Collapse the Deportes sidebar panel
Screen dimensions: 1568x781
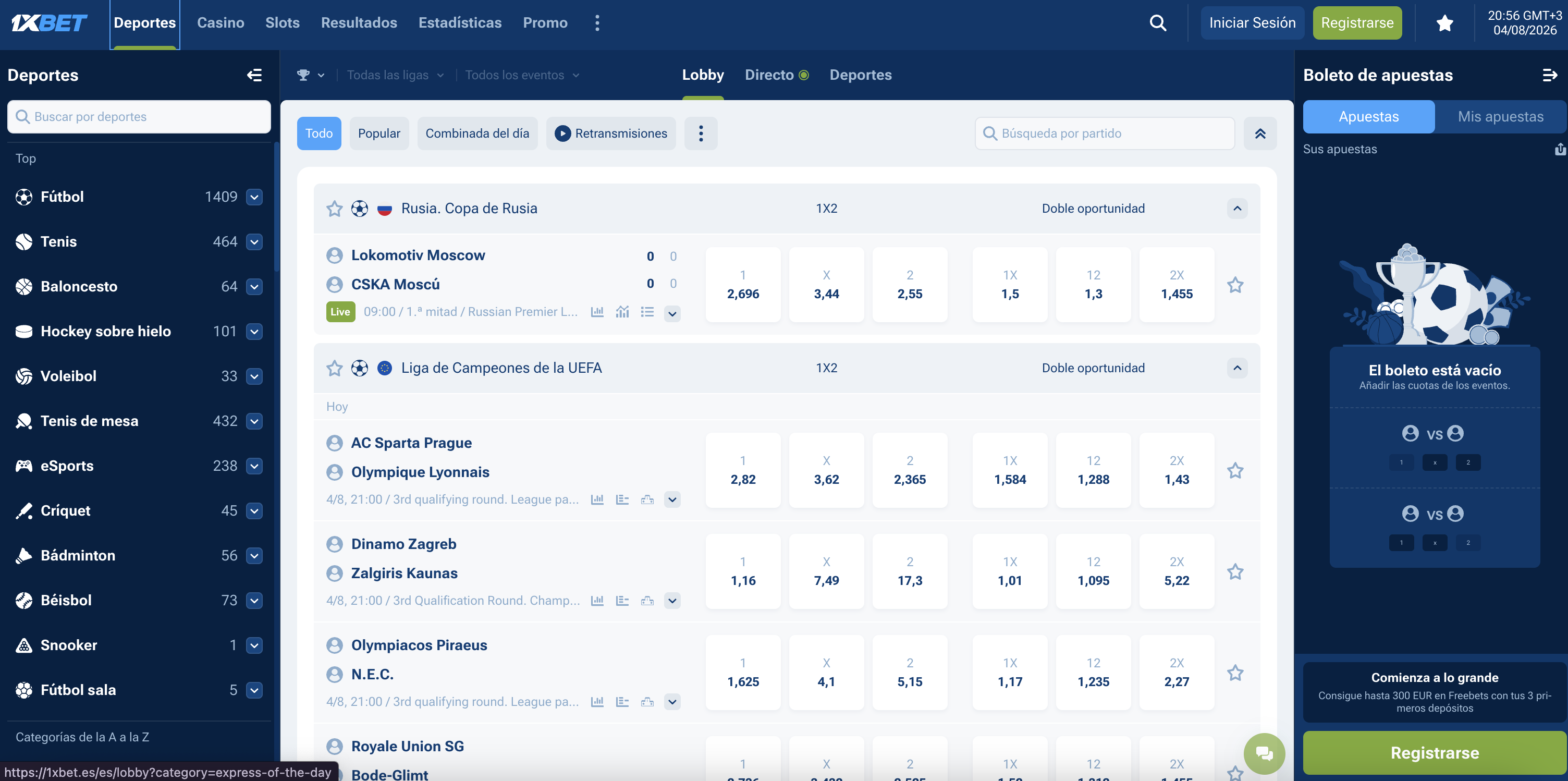pyautogui.click(x=254, y=75)
